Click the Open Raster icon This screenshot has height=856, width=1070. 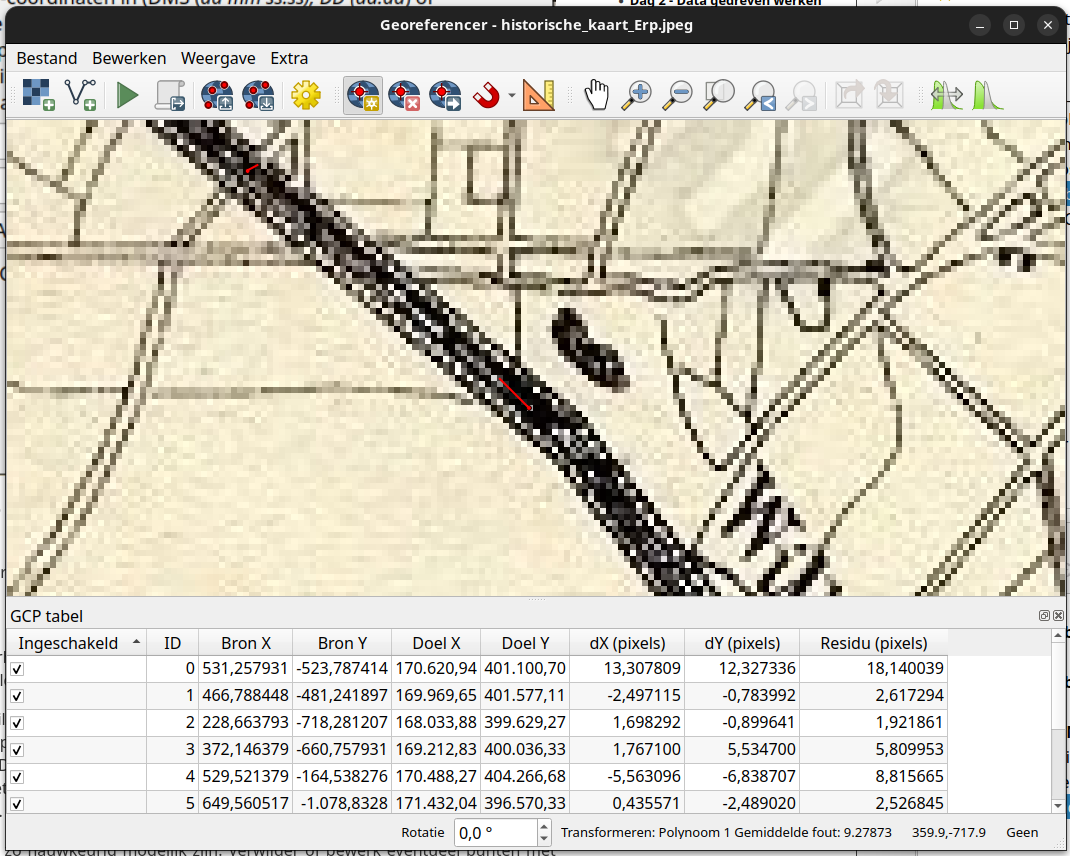click(39, 95)
